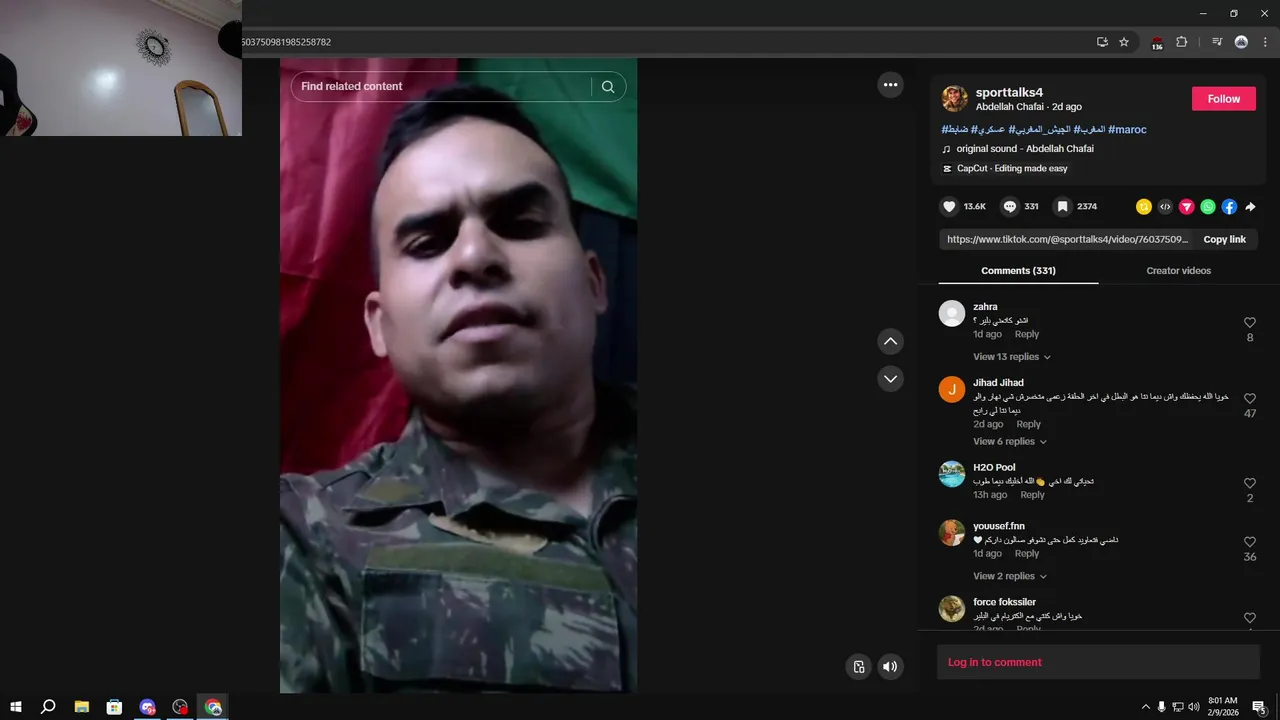Open File Explorer from the taskbar

[x=82, y=707]
